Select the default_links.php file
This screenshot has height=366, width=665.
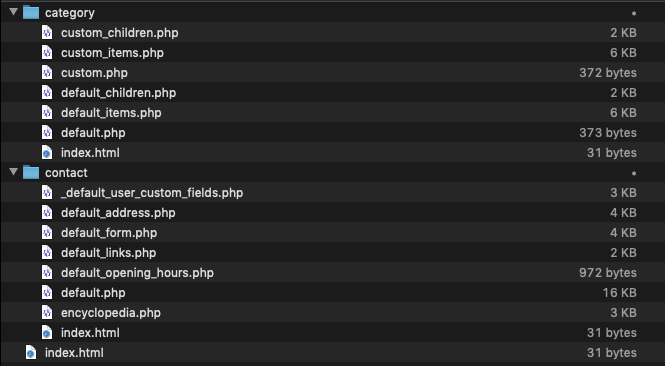pos(332,252)
